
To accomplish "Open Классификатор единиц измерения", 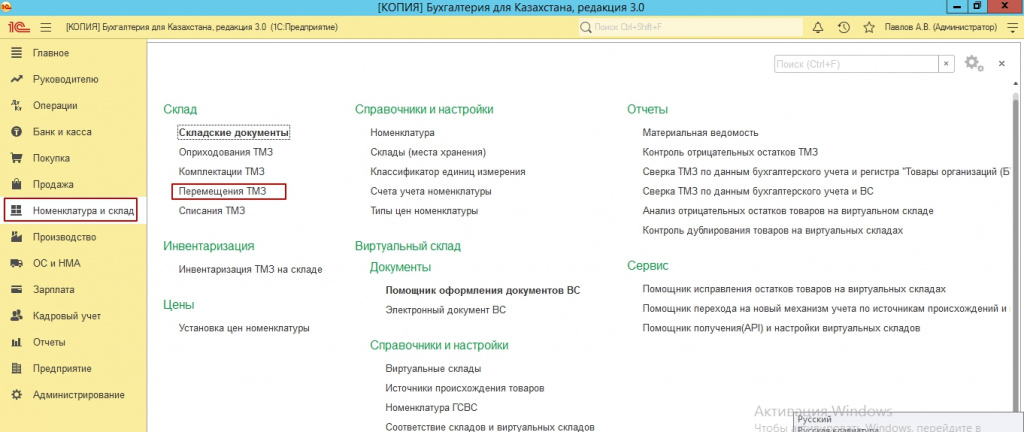I will 448,172.
